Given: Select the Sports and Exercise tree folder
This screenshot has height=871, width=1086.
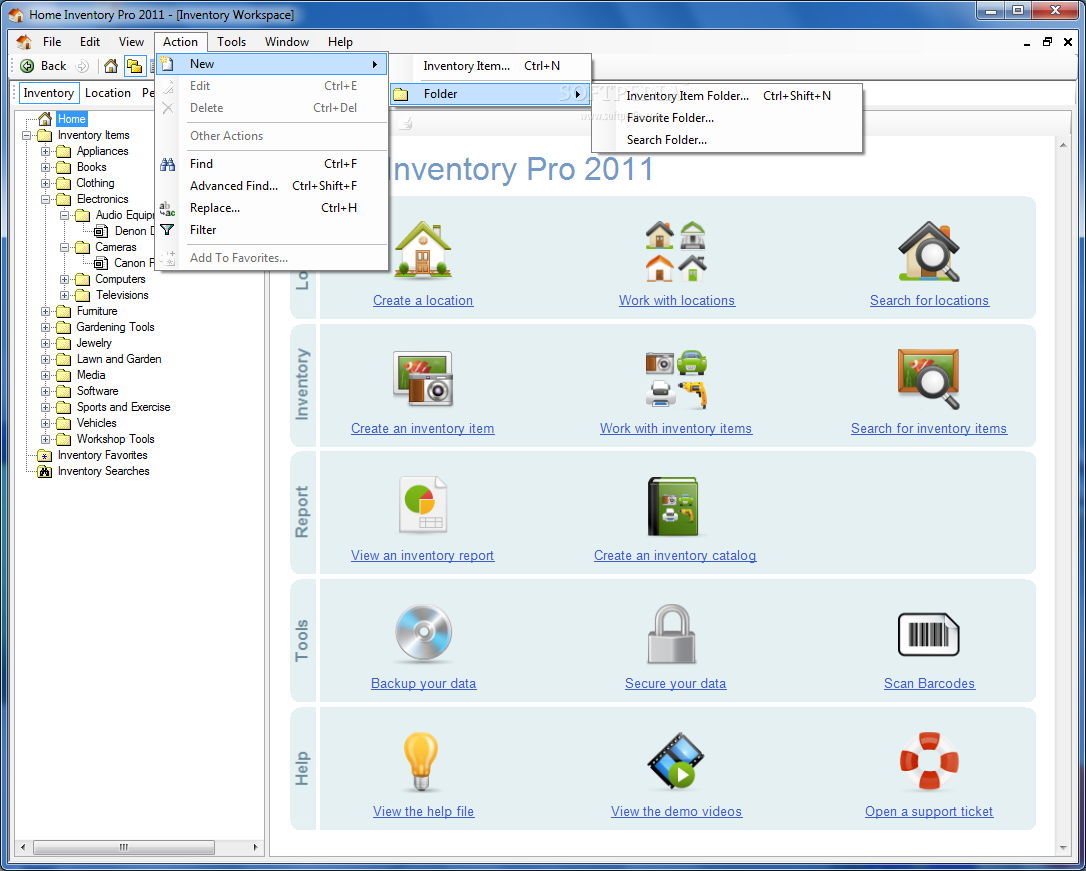Looking at the screenshot, I should click(123, 407).
